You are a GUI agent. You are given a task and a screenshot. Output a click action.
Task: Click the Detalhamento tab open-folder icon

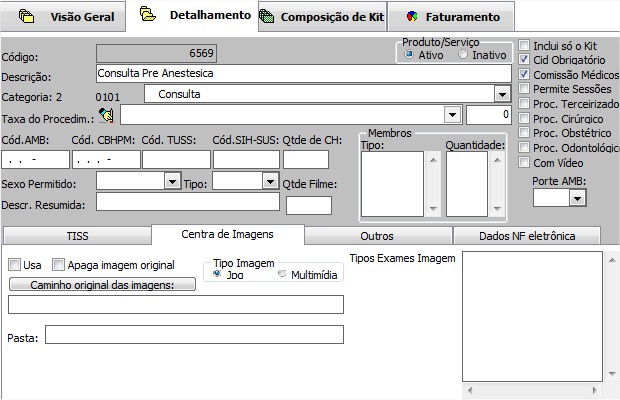148,16
